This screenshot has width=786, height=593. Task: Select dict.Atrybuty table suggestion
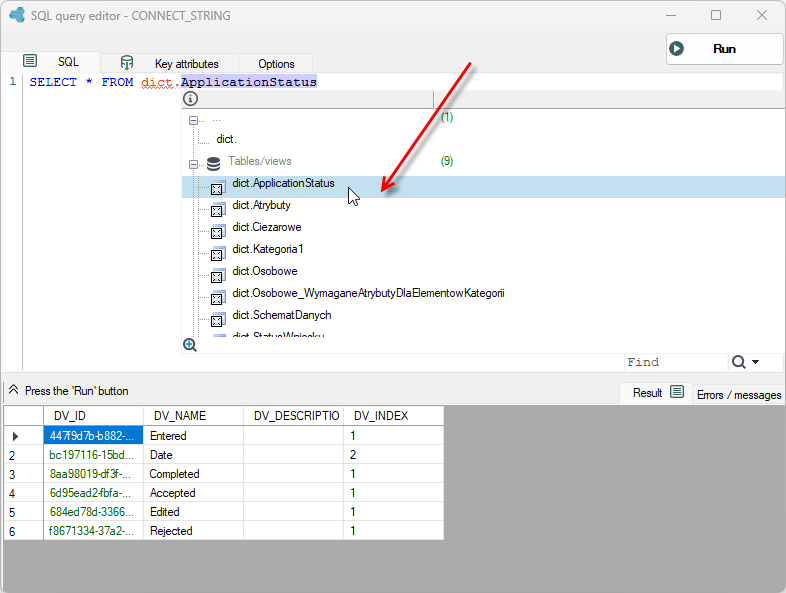coord(261,205)
